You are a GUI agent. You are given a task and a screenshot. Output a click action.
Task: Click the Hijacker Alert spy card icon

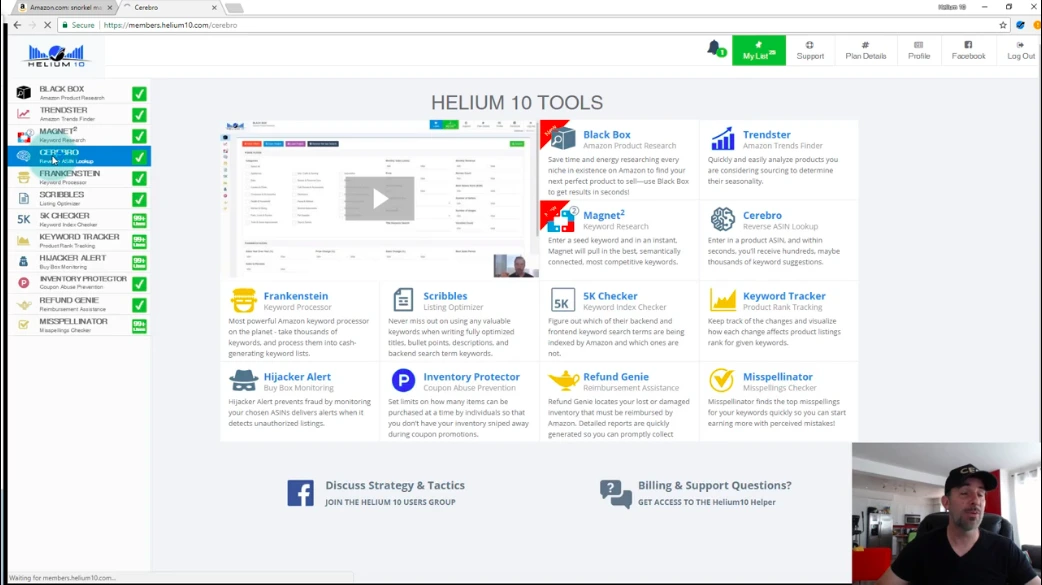[x=243, y=381]
